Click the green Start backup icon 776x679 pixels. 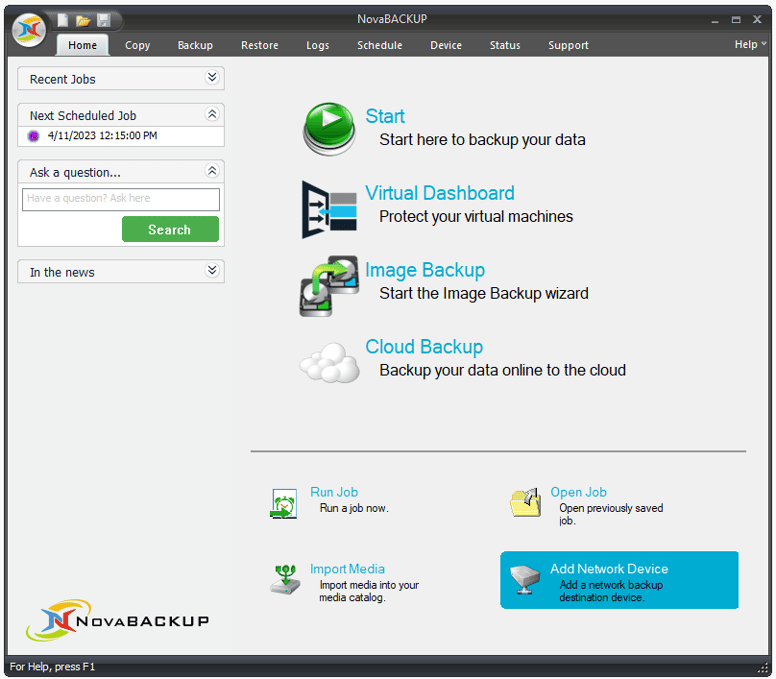coord(329,129)
